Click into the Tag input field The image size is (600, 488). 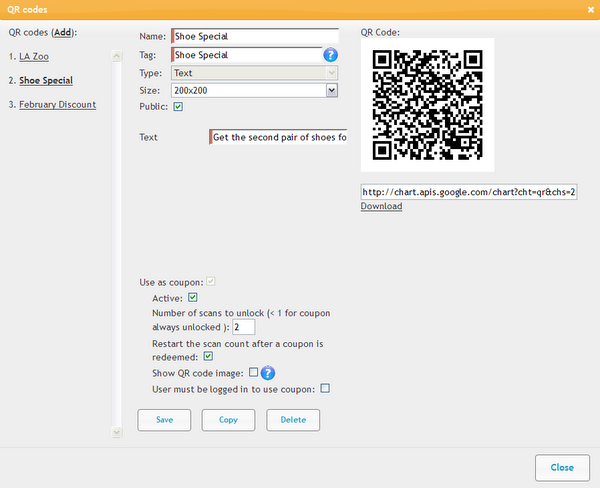tap(247, 55)
